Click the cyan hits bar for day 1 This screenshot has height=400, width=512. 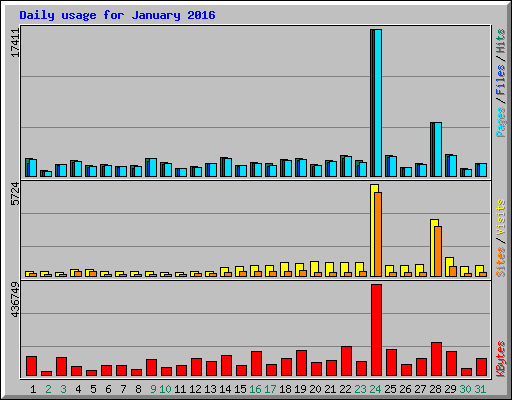tap(33, 168)
